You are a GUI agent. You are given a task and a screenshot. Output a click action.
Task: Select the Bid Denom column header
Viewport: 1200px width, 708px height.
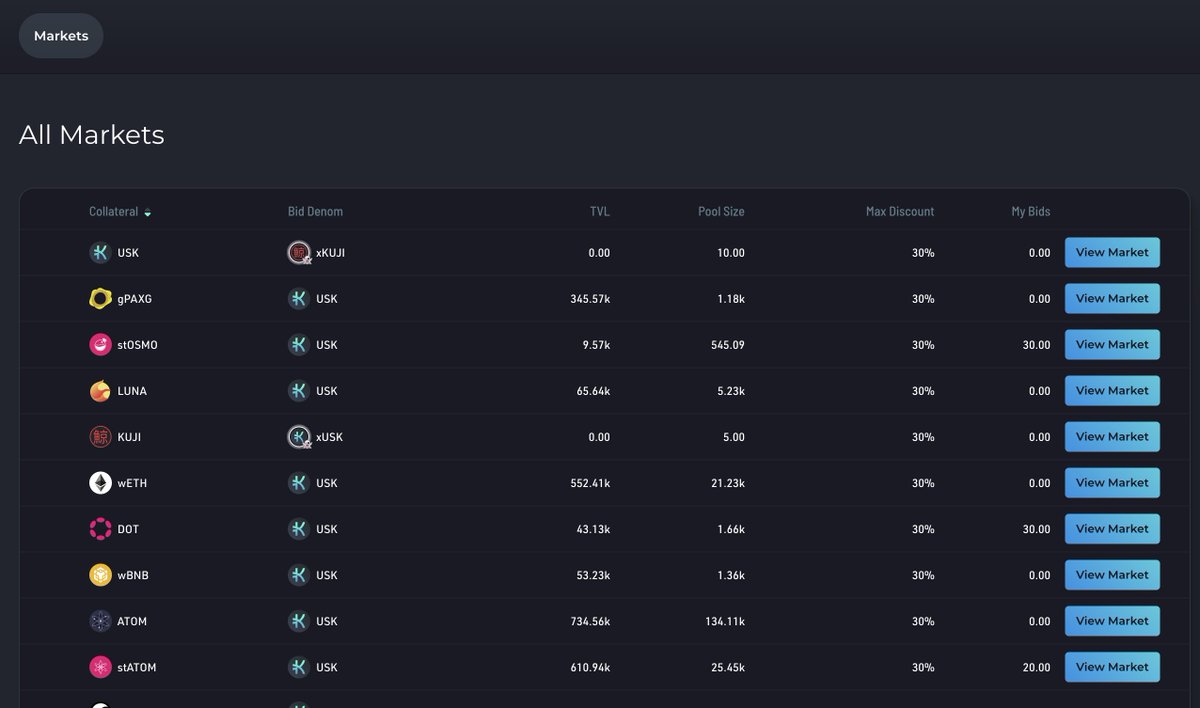(315, 212)
